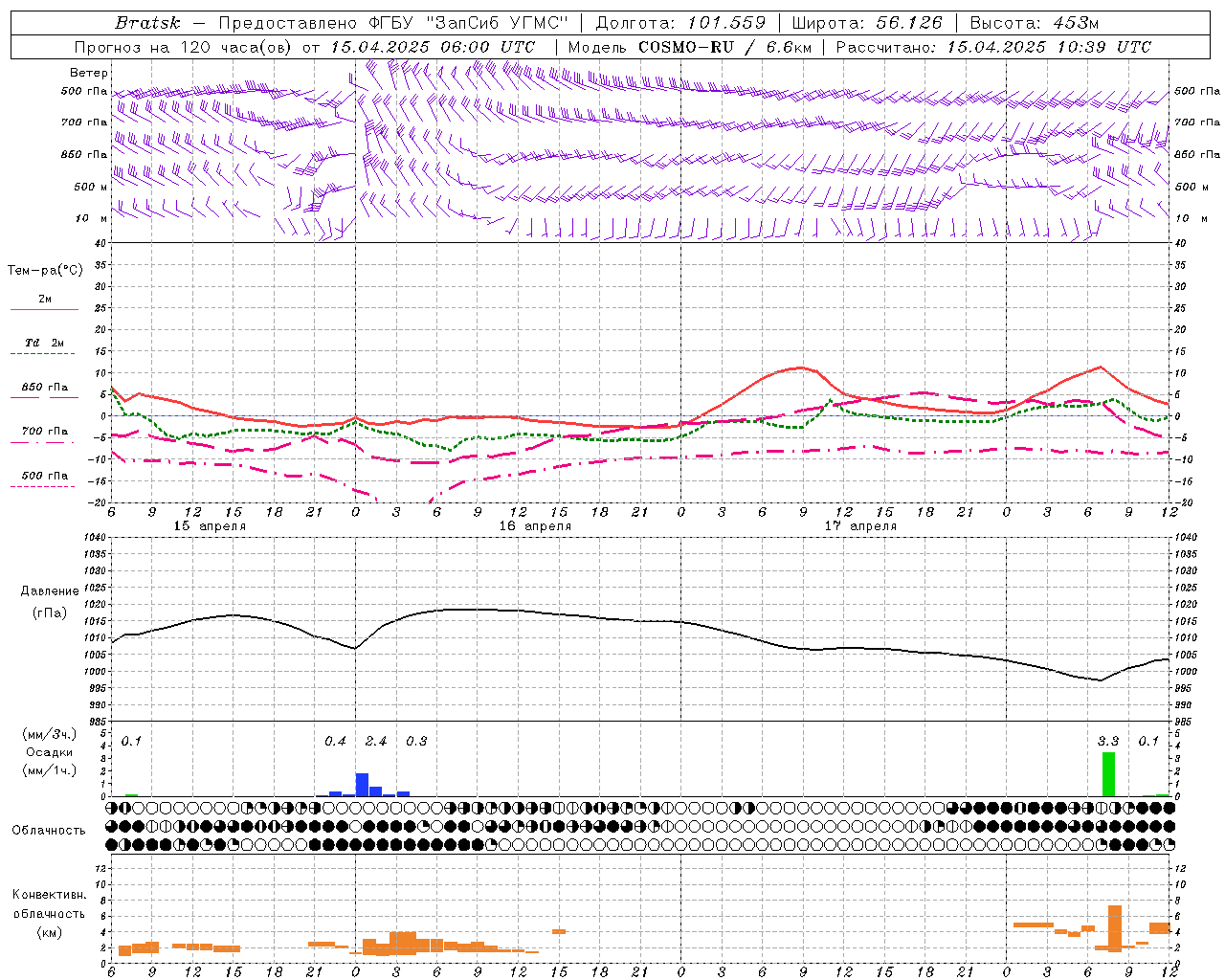Screen dimensions: 1225x980
Task: Click the Долгота: 101.559 value
Action: (x=680, y=23)
